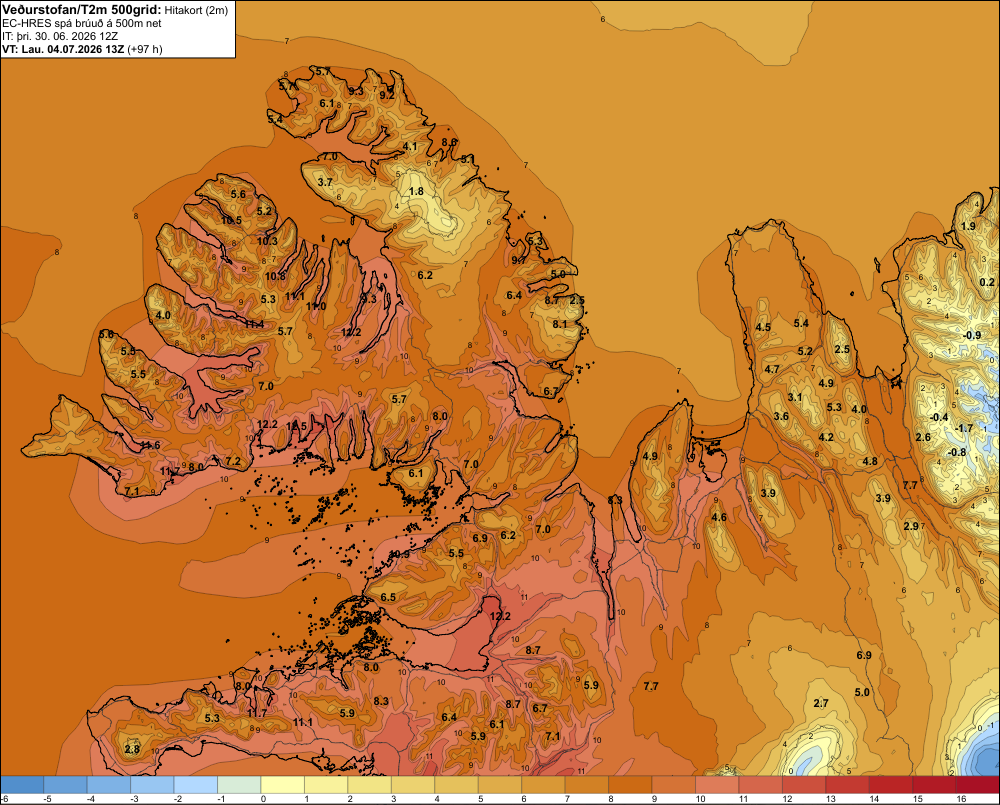
Task: Click the Veðurstofan/T2m 500grid title text
Action: 81,9
